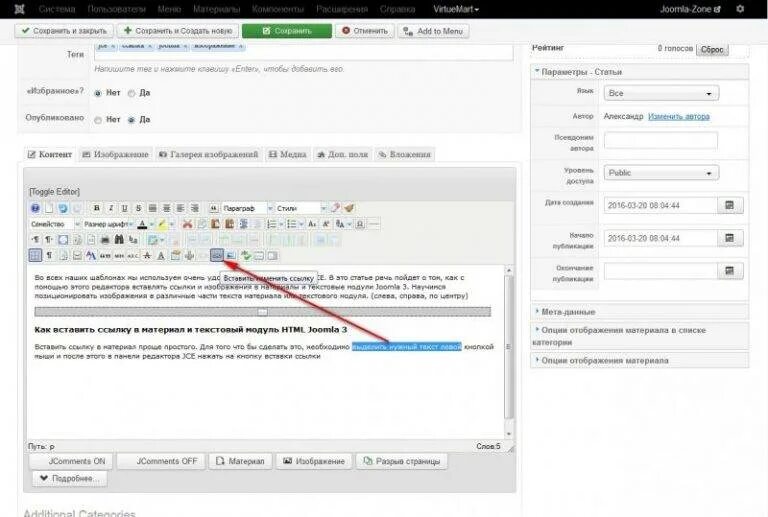This screenshot has height=517, width=768.
Task: Open the JCE editor help icon
Action: pos(35,208)
